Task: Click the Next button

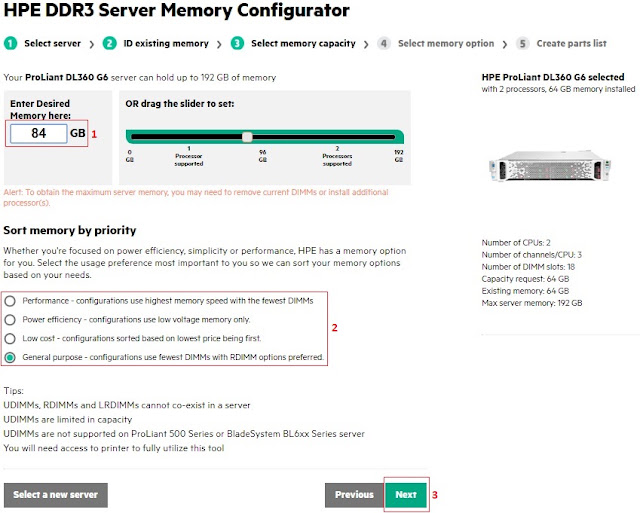Action: coord(406,495)
